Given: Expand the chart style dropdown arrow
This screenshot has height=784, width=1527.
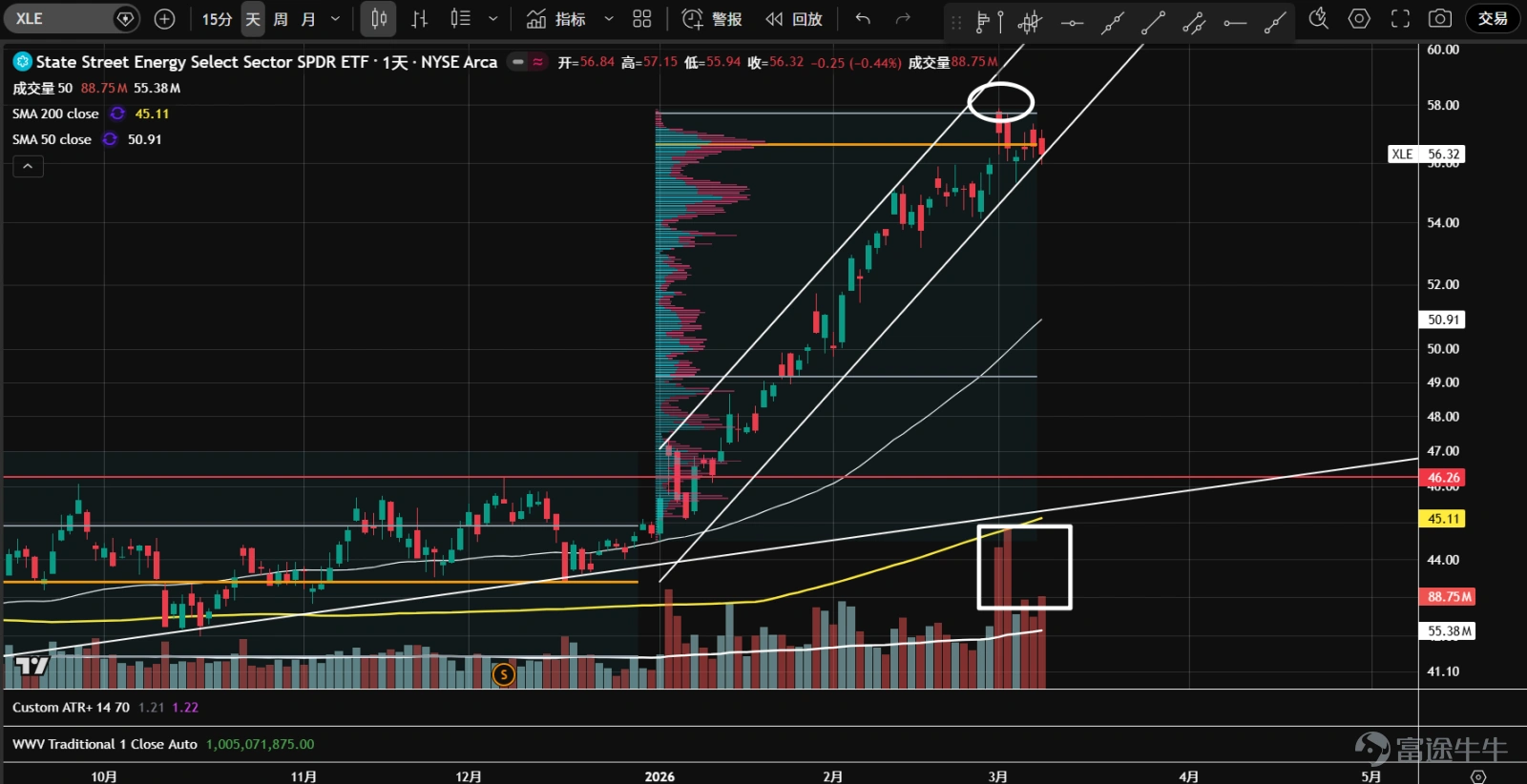Looking at the screenshot, I should (x=492, y=19).
